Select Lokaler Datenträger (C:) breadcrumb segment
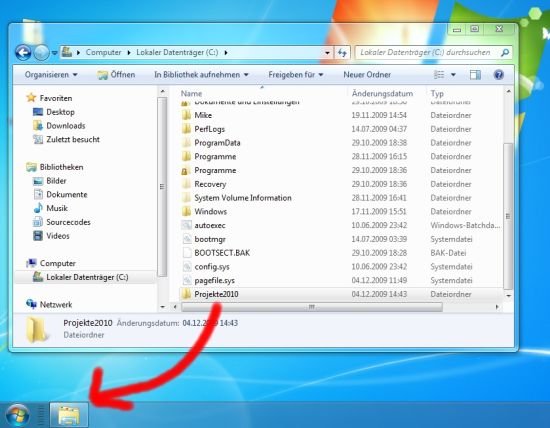 point(177,53)
